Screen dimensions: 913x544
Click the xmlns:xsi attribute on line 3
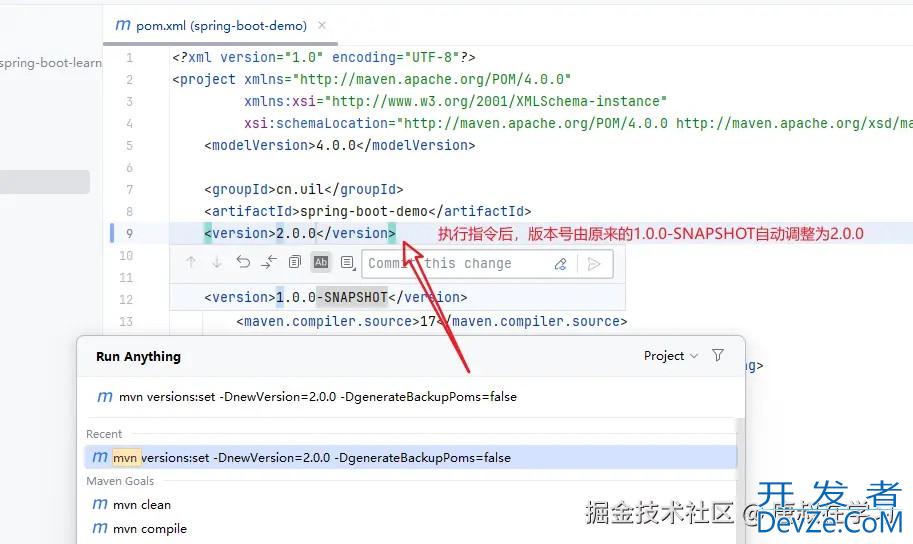pos(455,101)
